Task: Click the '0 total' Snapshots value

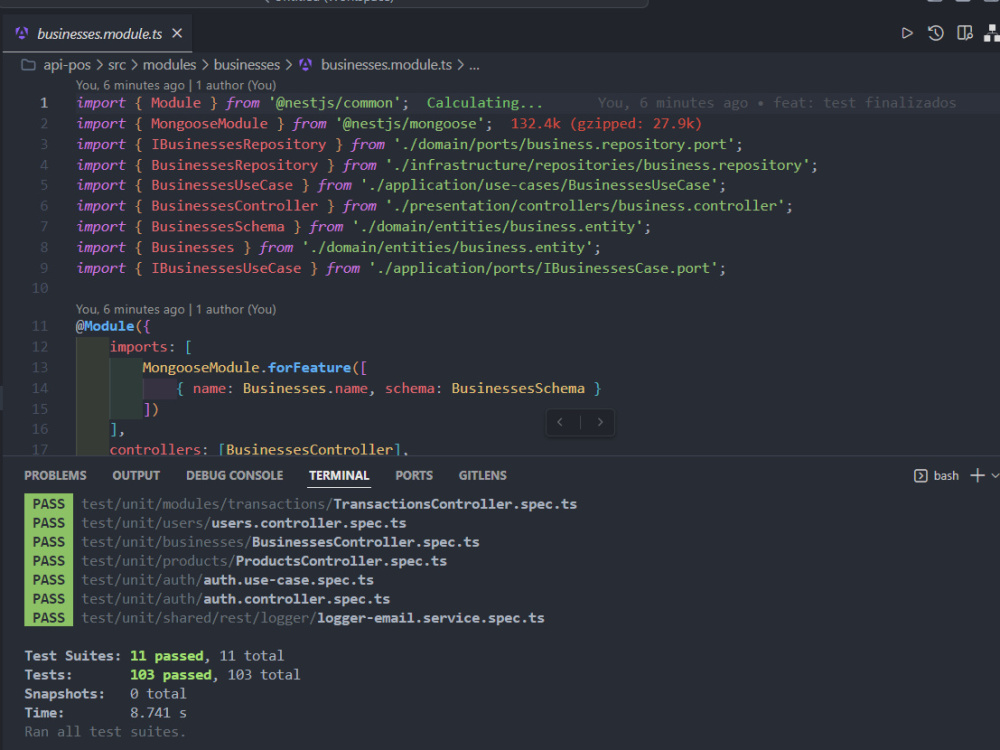Action: (x=158, y=694)
